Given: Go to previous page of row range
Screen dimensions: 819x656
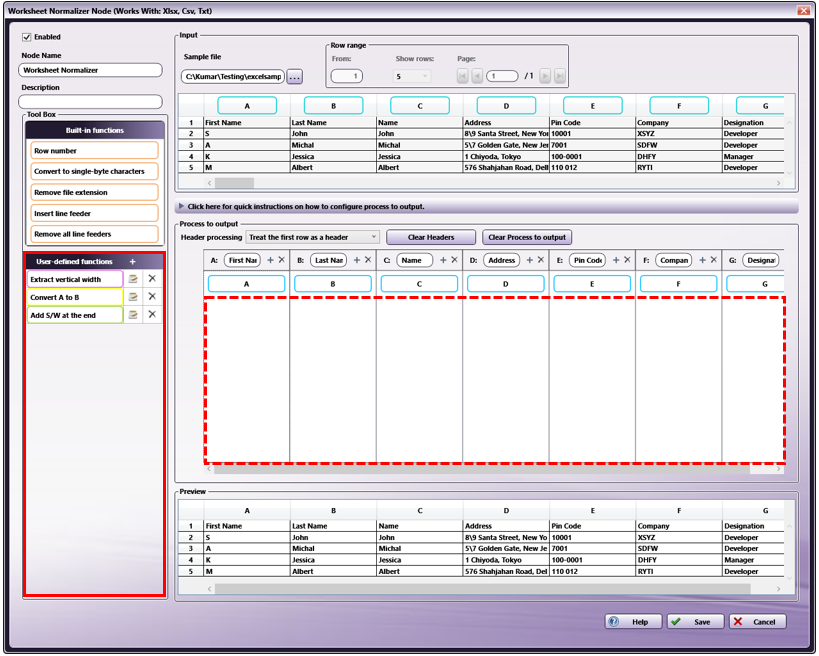Looking at the screenshot, I should (x=477, y=76).
